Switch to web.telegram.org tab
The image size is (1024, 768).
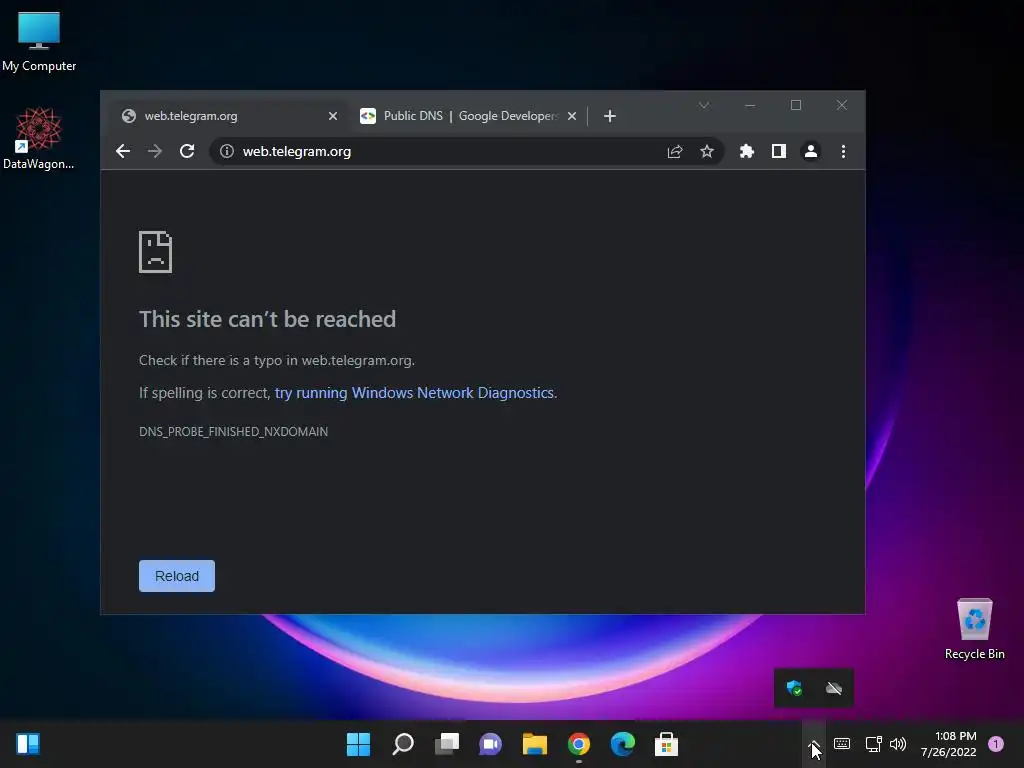tap(229, 116)
